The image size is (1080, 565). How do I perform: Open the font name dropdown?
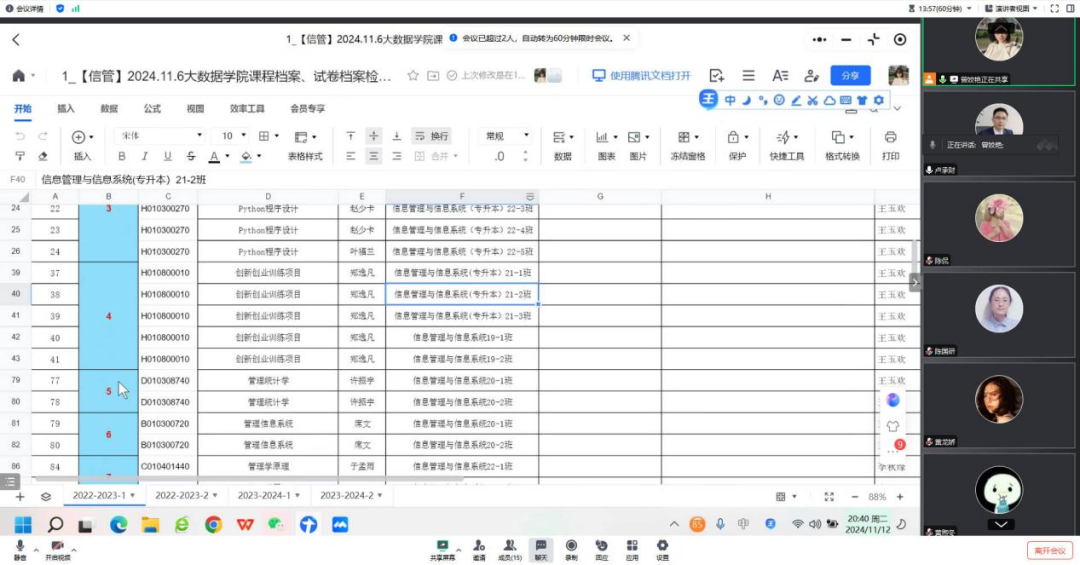pos(160,136)
